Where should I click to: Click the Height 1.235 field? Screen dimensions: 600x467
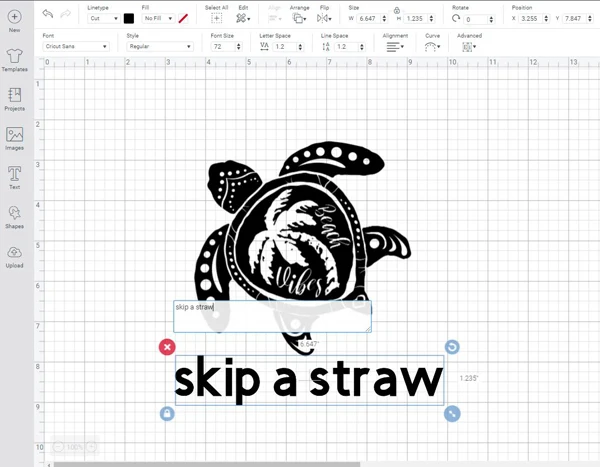(x=416, y=18)
